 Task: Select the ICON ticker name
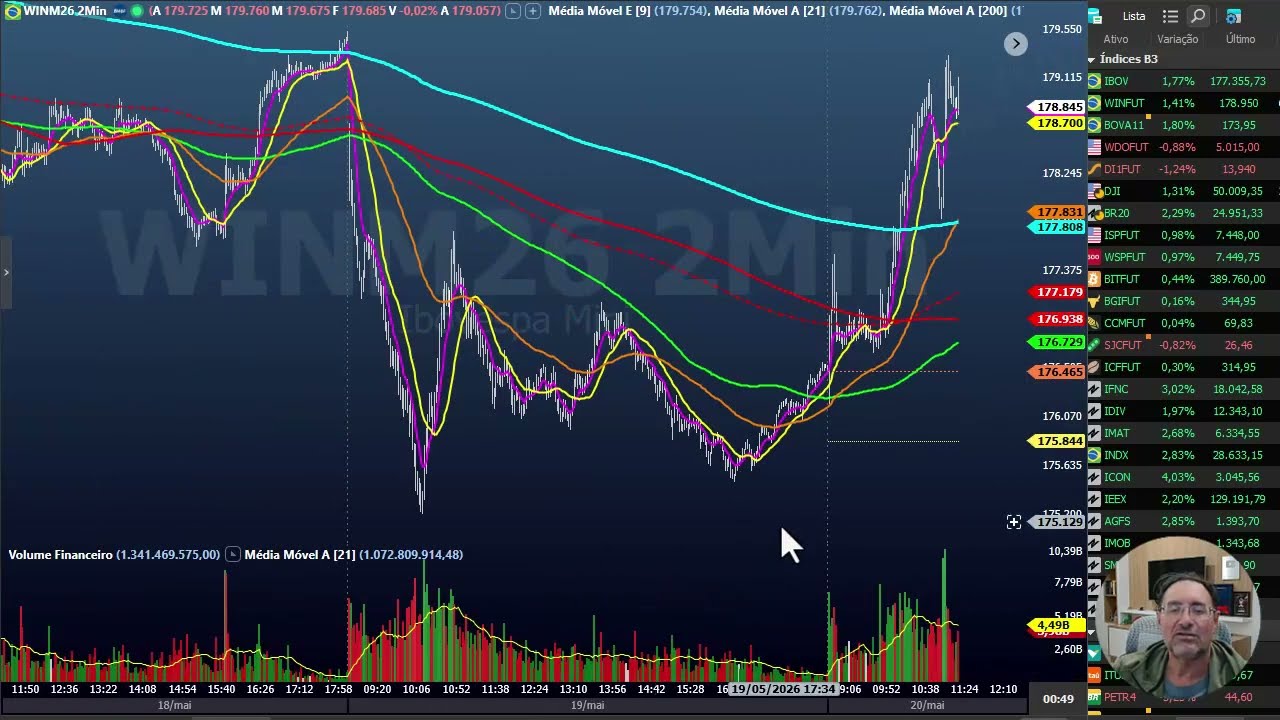click(1117, 477)
